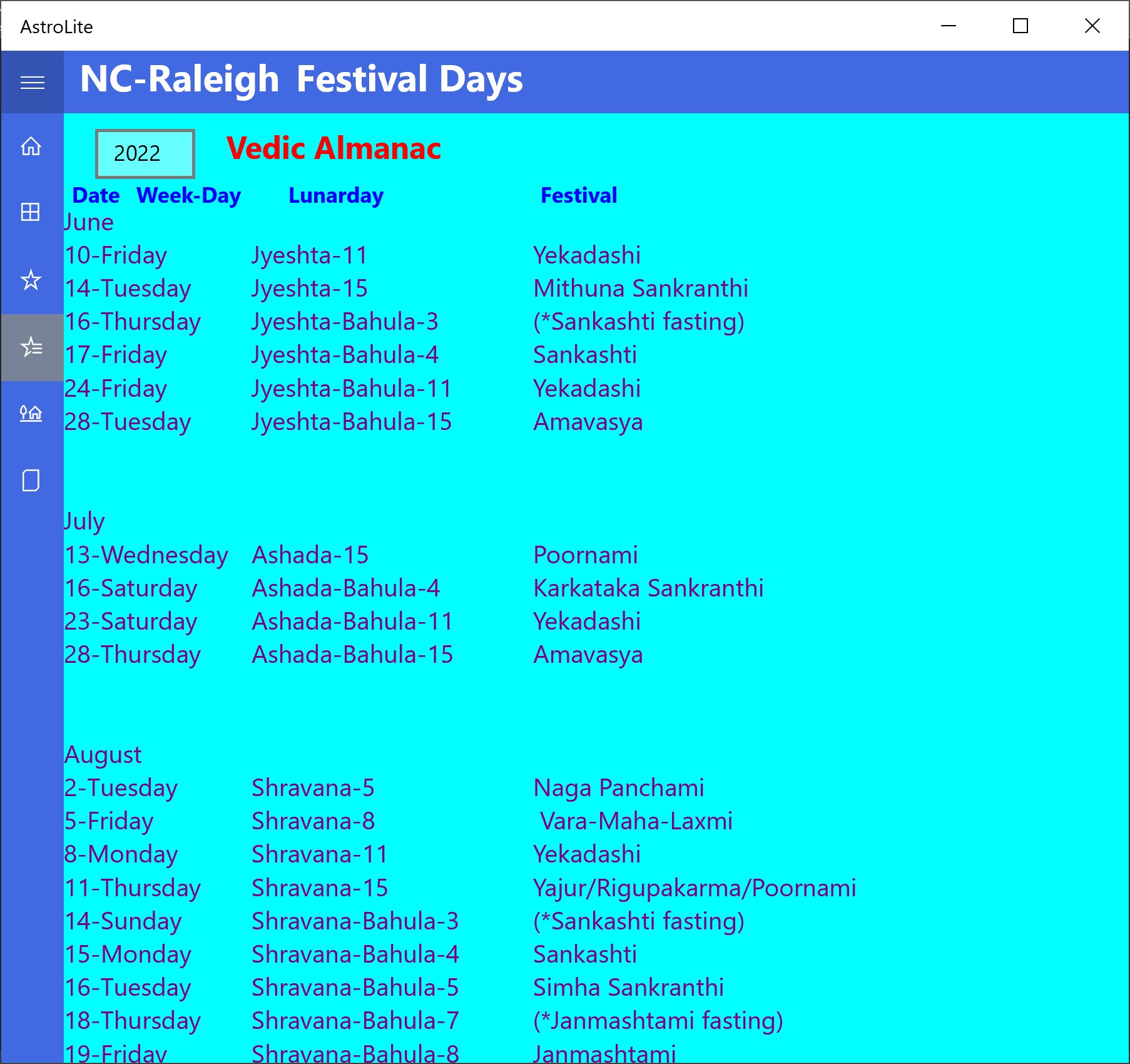Click the Festival column header

pyautogui.click(x=579, y=195)
